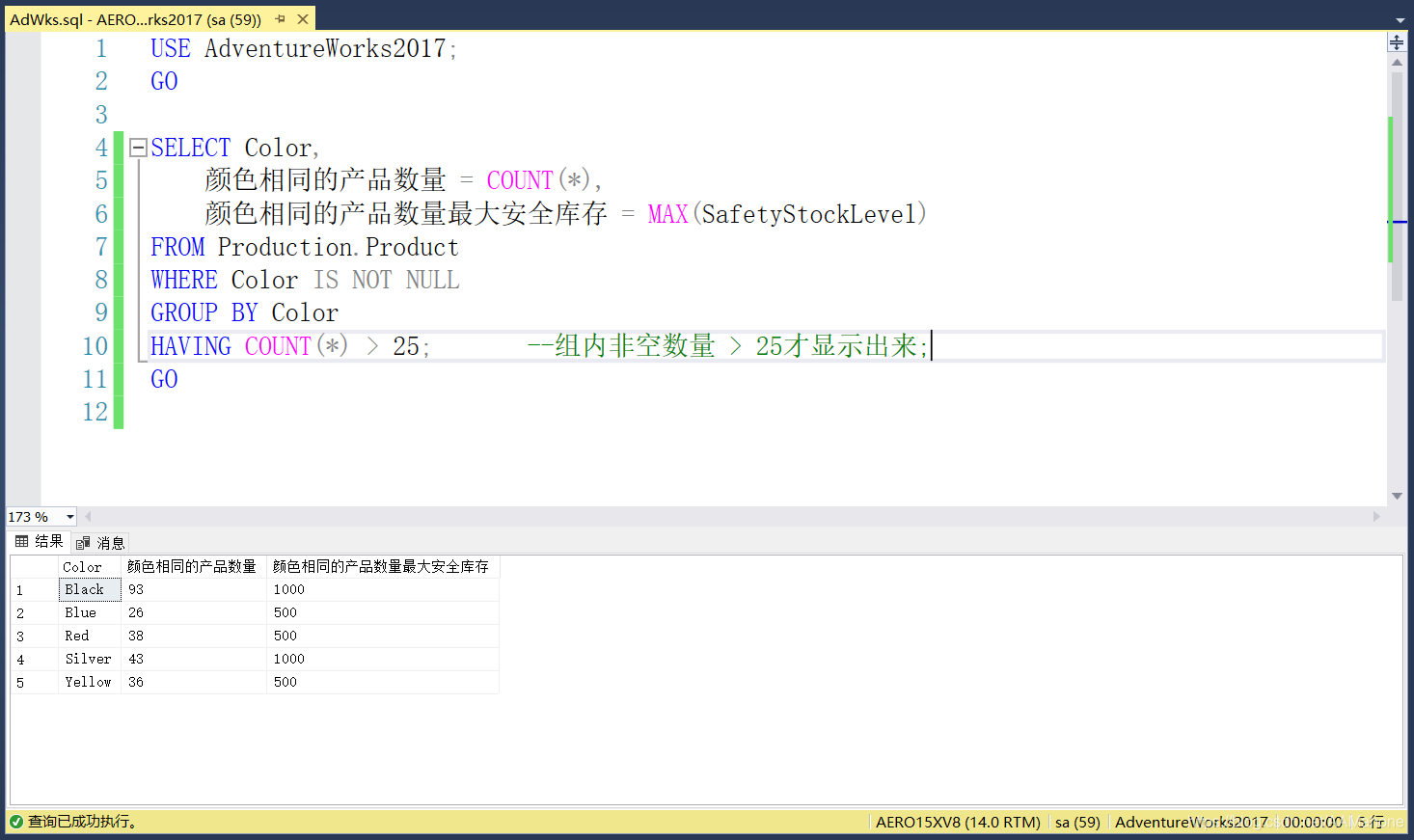The height and width of the screenshot is (840, 1414).
Task: Place cursor on USE AdventureWorks2017 line
Action: coord(304,48)
